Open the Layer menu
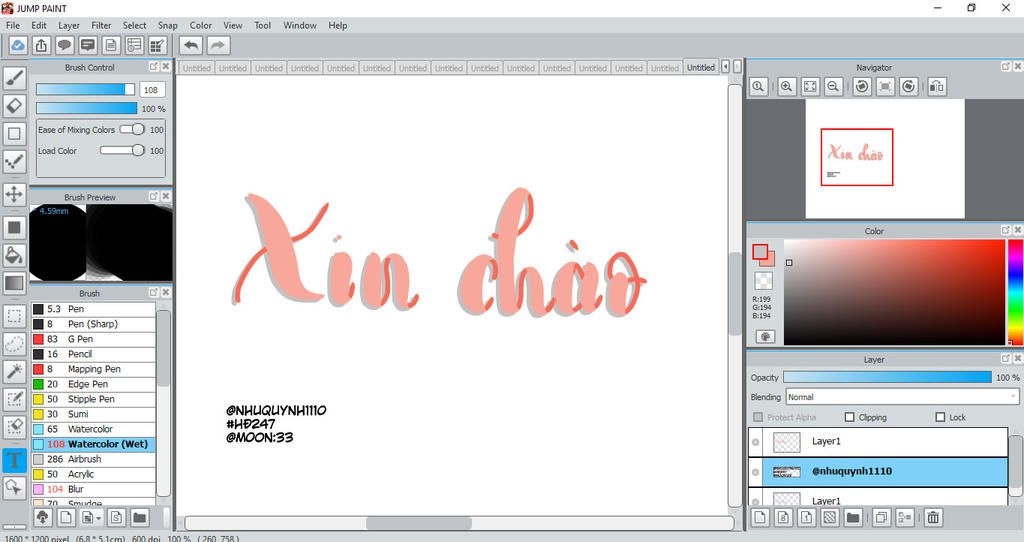The image size is (1024, 542). 69,25
